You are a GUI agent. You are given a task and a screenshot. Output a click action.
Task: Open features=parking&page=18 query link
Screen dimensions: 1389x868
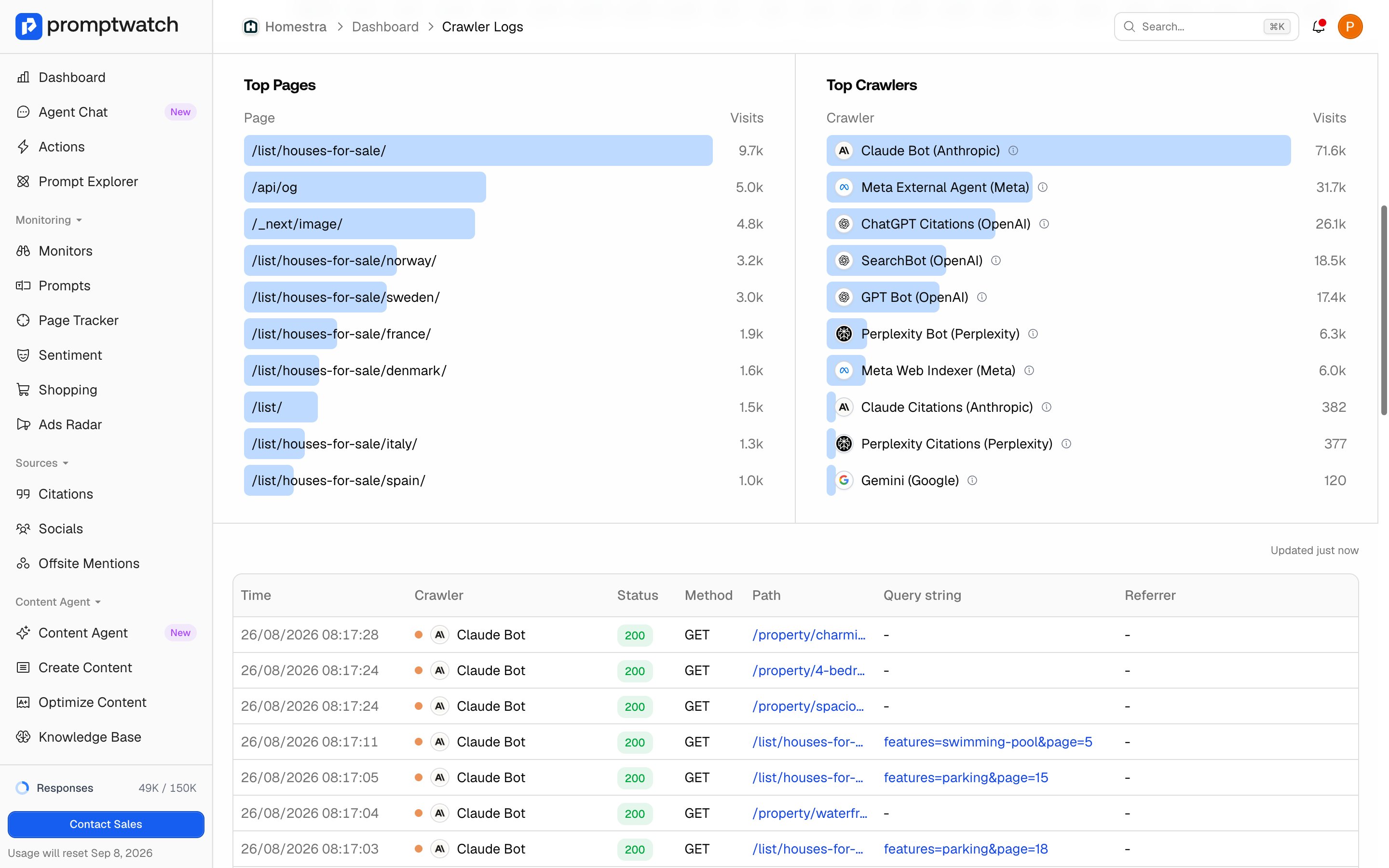(966, 849)
